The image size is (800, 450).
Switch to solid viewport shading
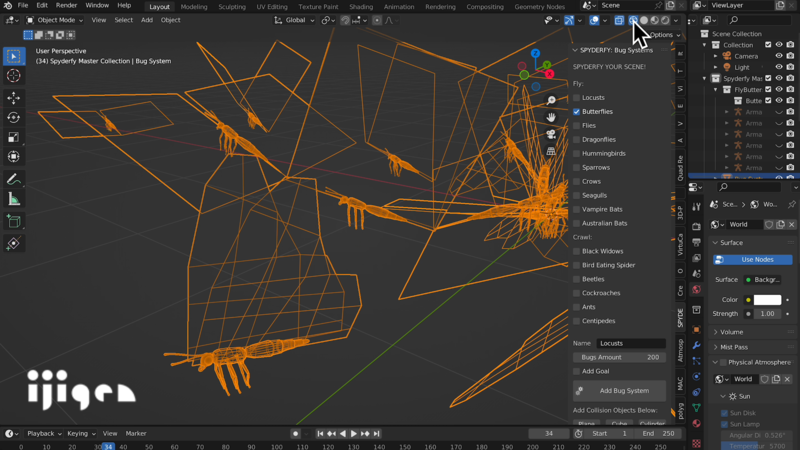(644, 20)
